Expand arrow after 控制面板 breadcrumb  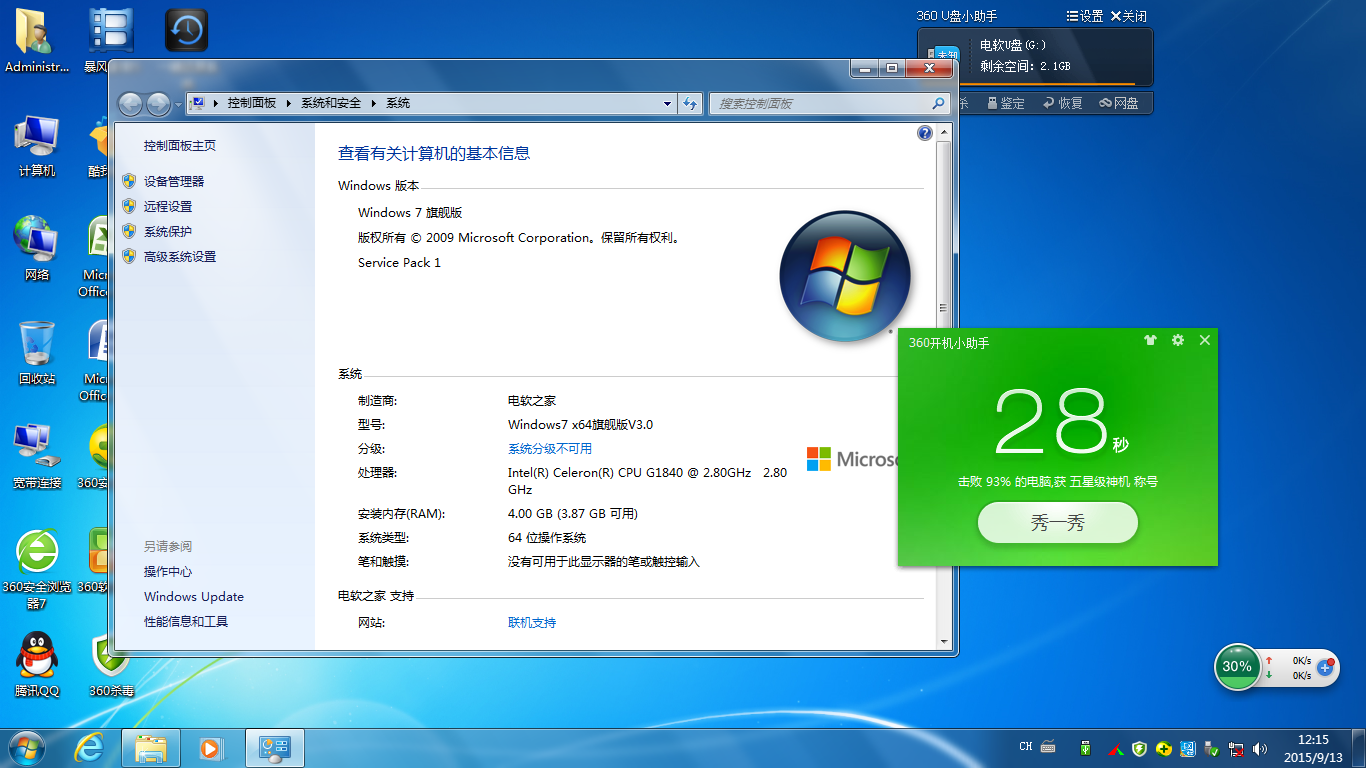289,103
